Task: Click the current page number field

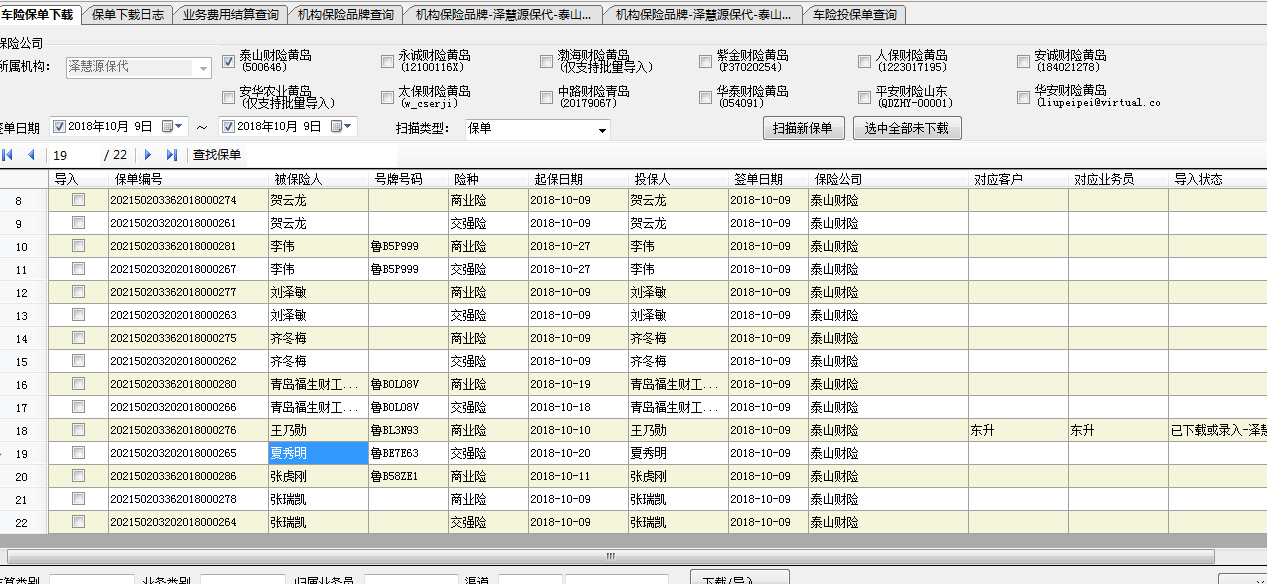Action: (x=75, y=155)
